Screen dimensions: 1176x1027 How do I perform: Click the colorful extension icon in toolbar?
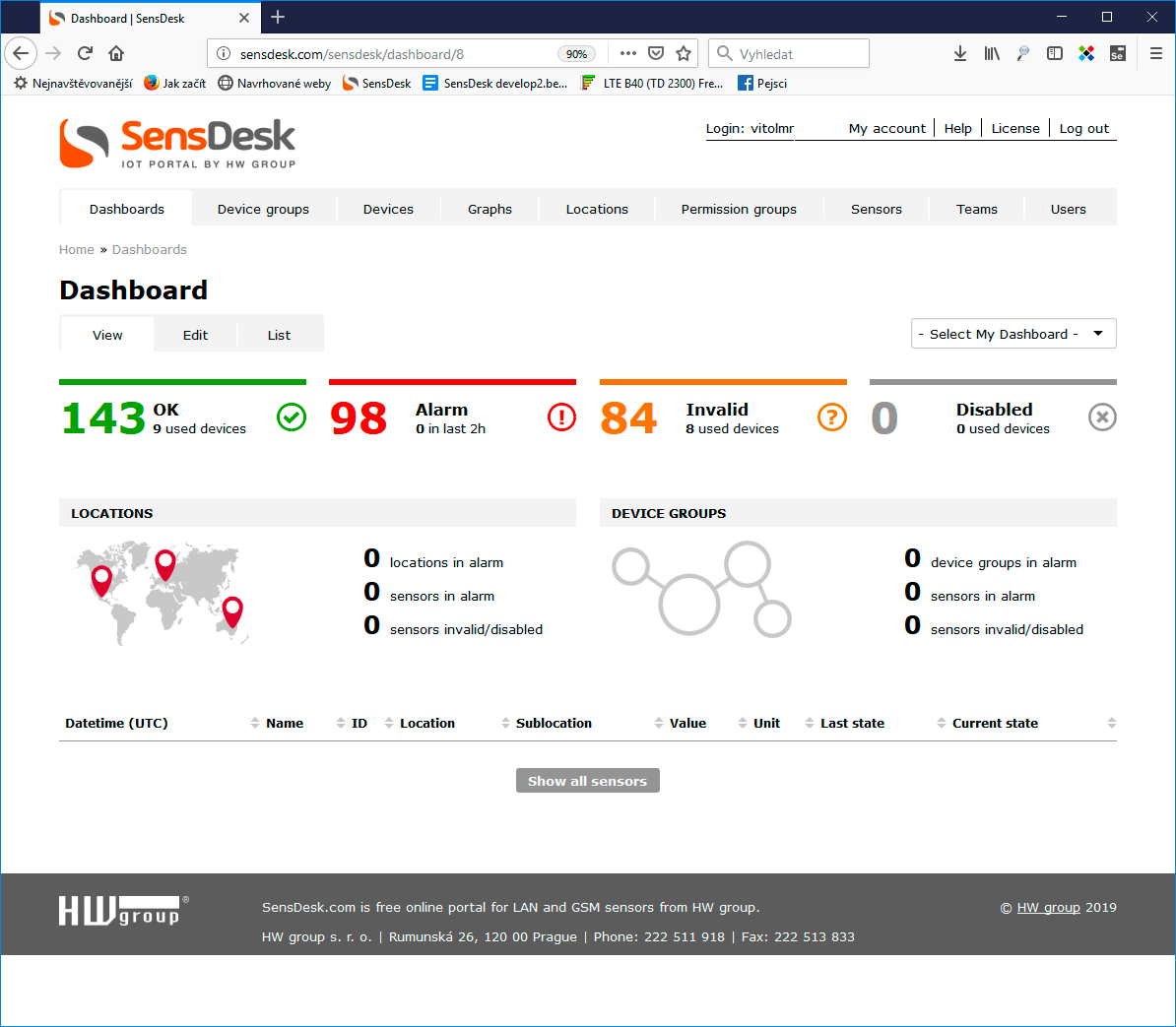pos(1086,53)
